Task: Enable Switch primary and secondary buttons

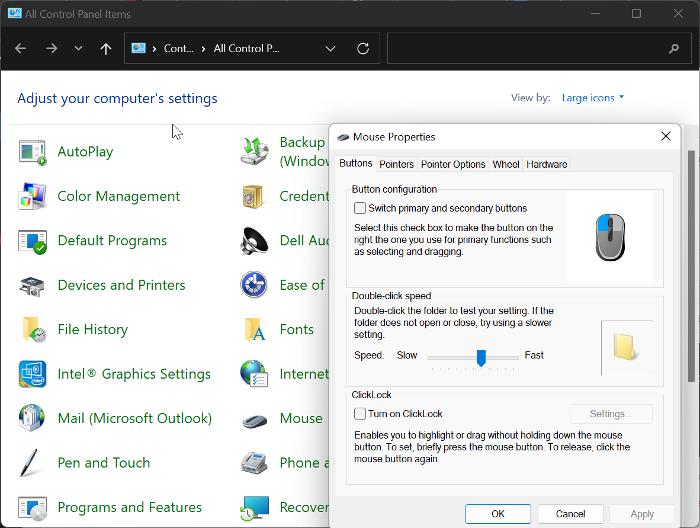Action: [x=360, y=209]
